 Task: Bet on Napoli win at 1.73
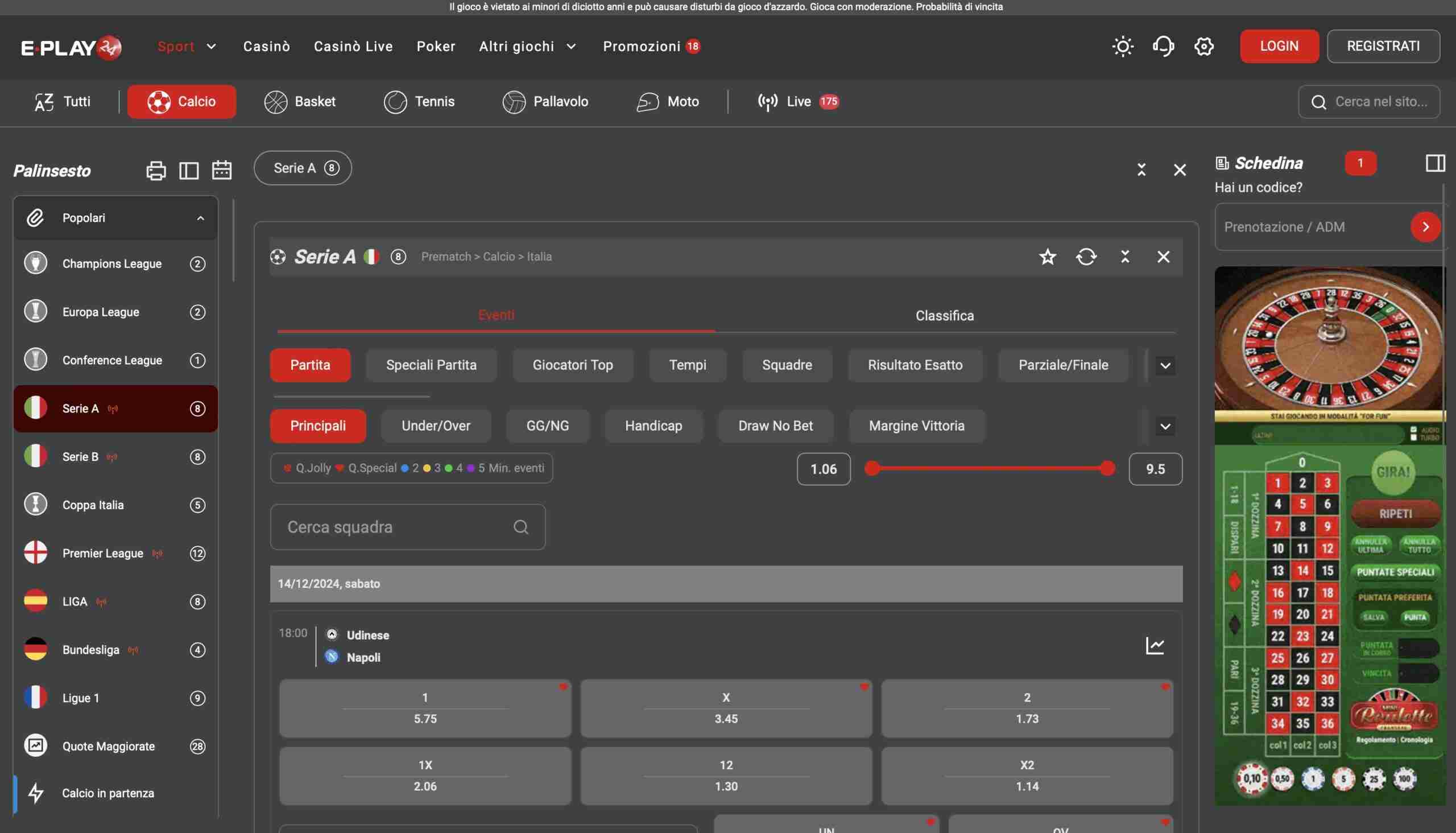(x=1027, y=708)
